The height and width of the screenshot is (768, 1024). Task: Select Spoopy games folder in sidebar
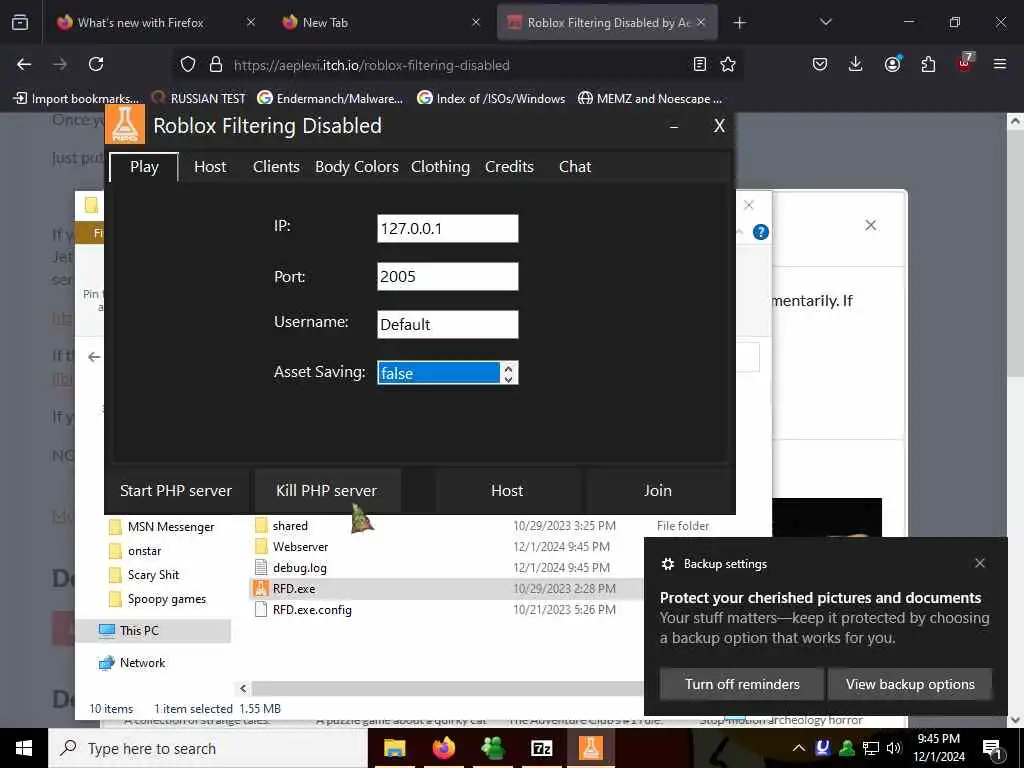pyautogui.click(x=157, y=599)
